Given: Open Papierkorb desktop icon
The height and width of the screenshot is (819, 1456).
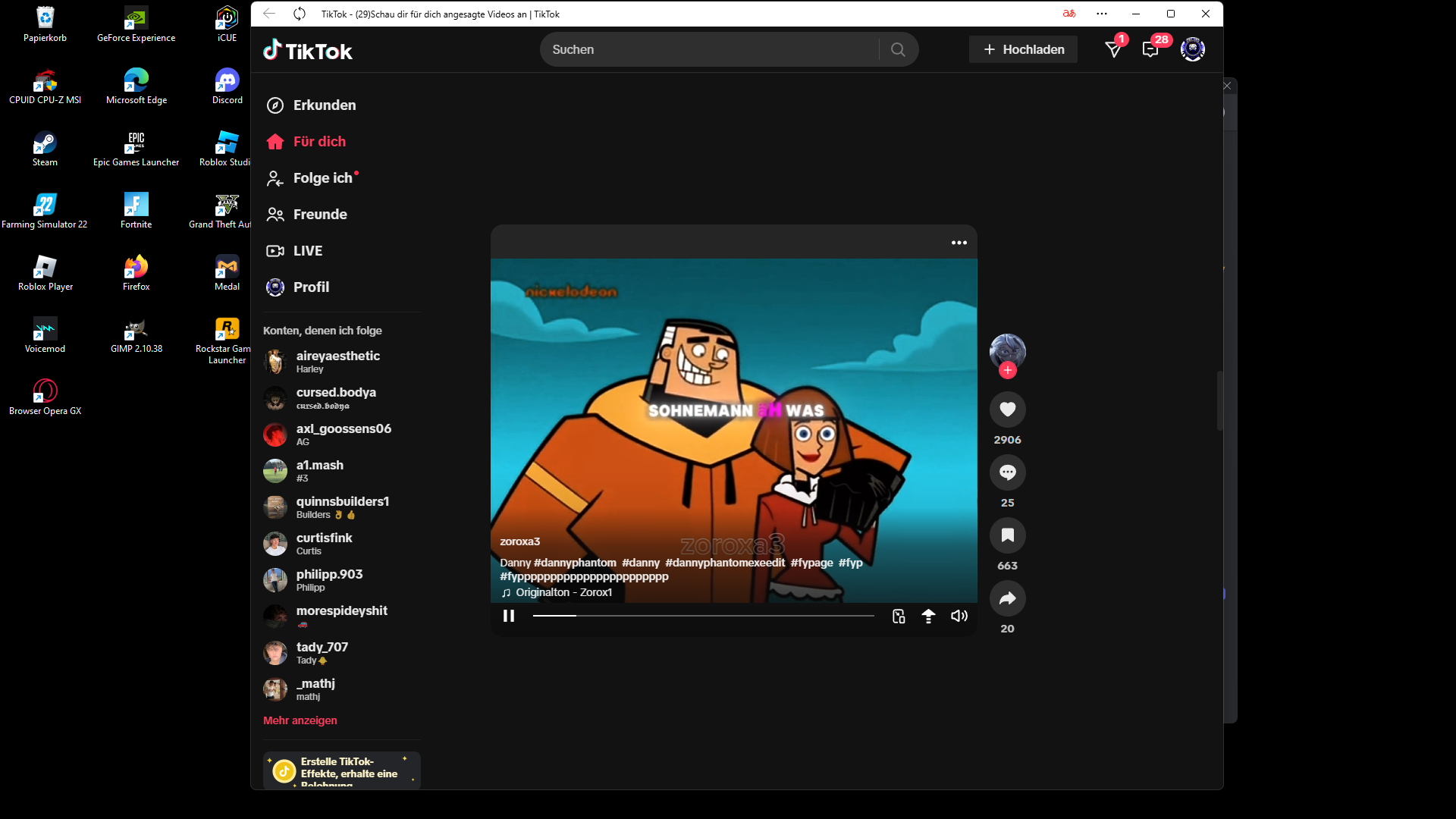Looking at the screenshot, I should 45,24.
